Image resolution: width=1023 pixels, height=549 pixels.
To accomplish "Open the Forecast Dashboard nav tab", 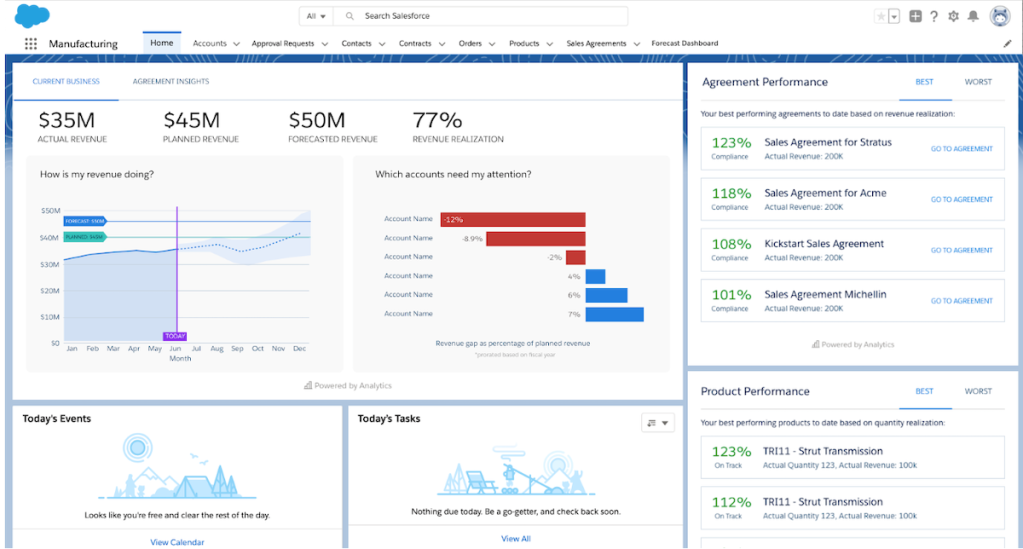I will click(684, 44).
